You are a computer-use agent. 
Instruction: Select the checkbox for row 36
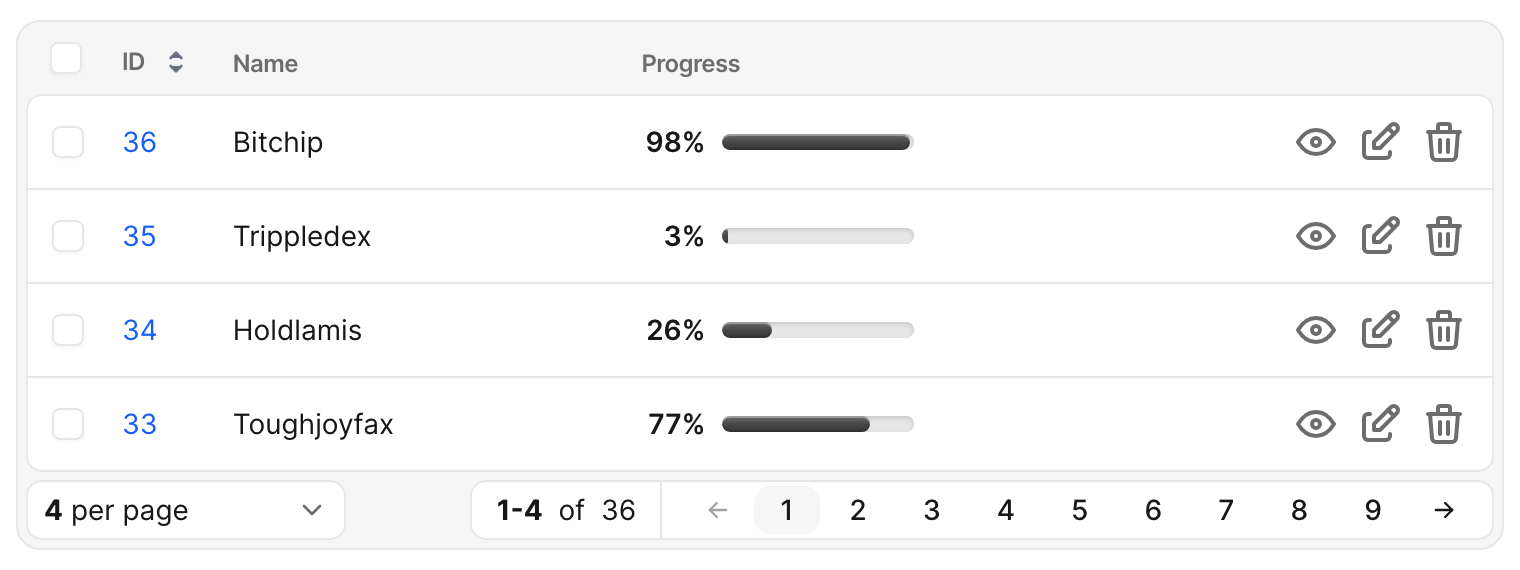68,143
